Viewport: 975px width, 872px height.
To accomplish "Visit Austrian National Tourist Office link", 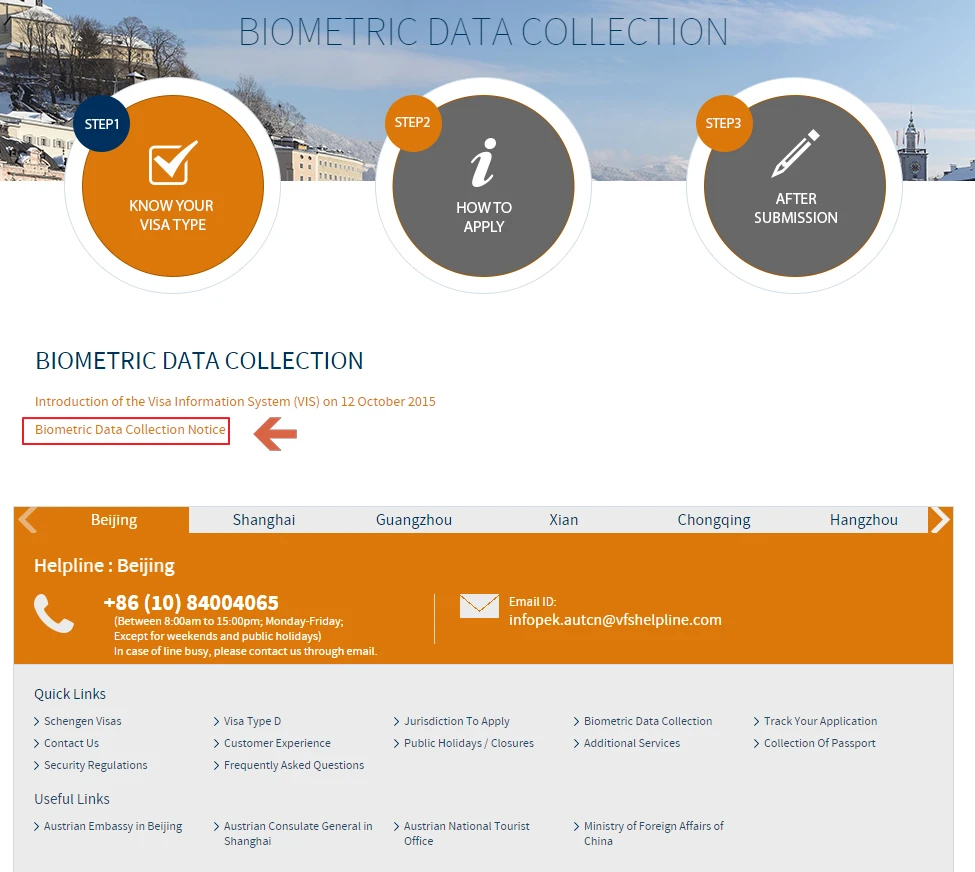I will point(466,833).
